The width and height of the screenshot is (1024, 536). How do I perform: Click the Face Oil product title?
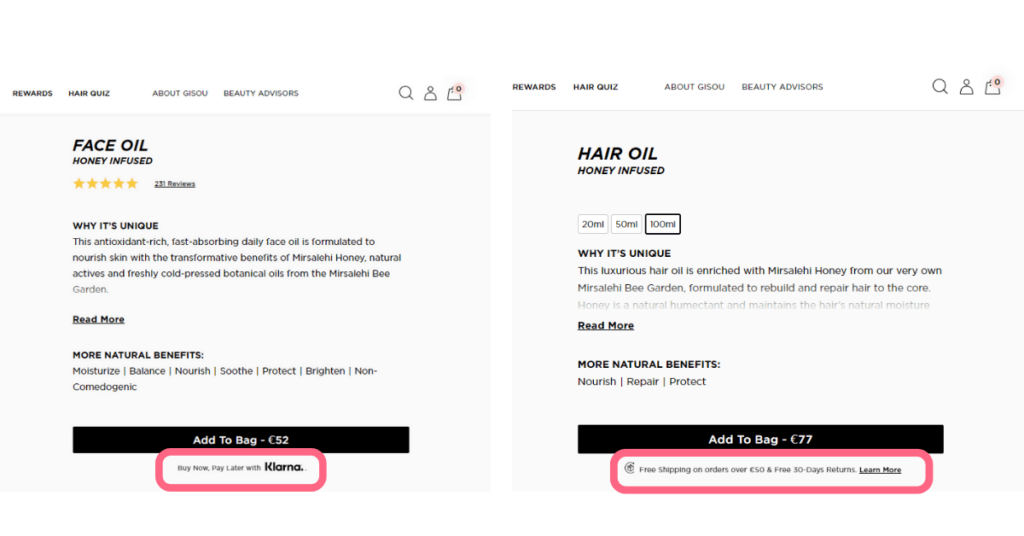[x=110, y=145]
